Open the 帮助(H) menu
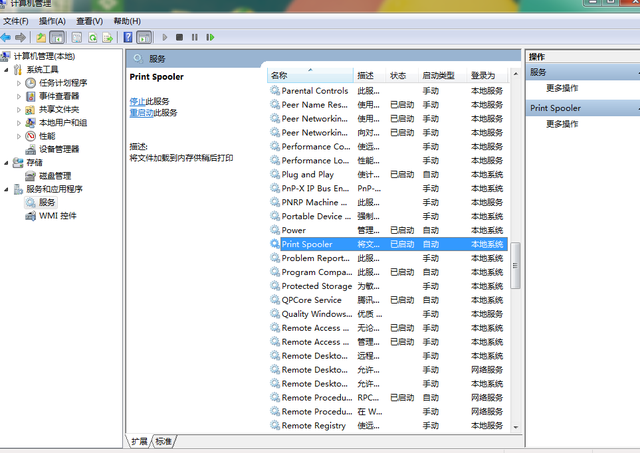Screen dimensions: 640x453 coord(127,21)
